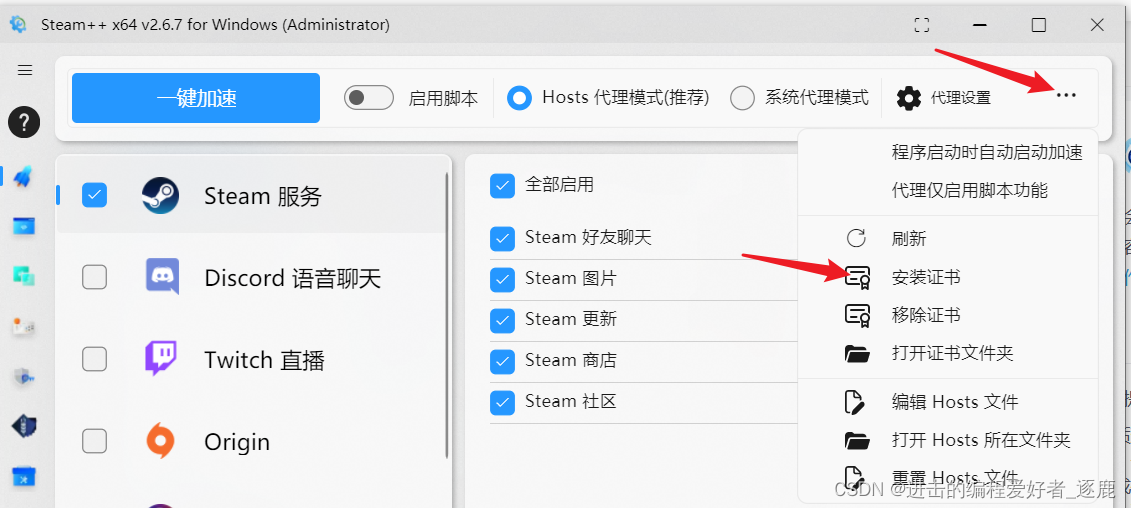Image resolution: width=1131 pixels, height=508 pixels.
Task: Click the open Hosts folder icon
Action: [x=858, y=439]
